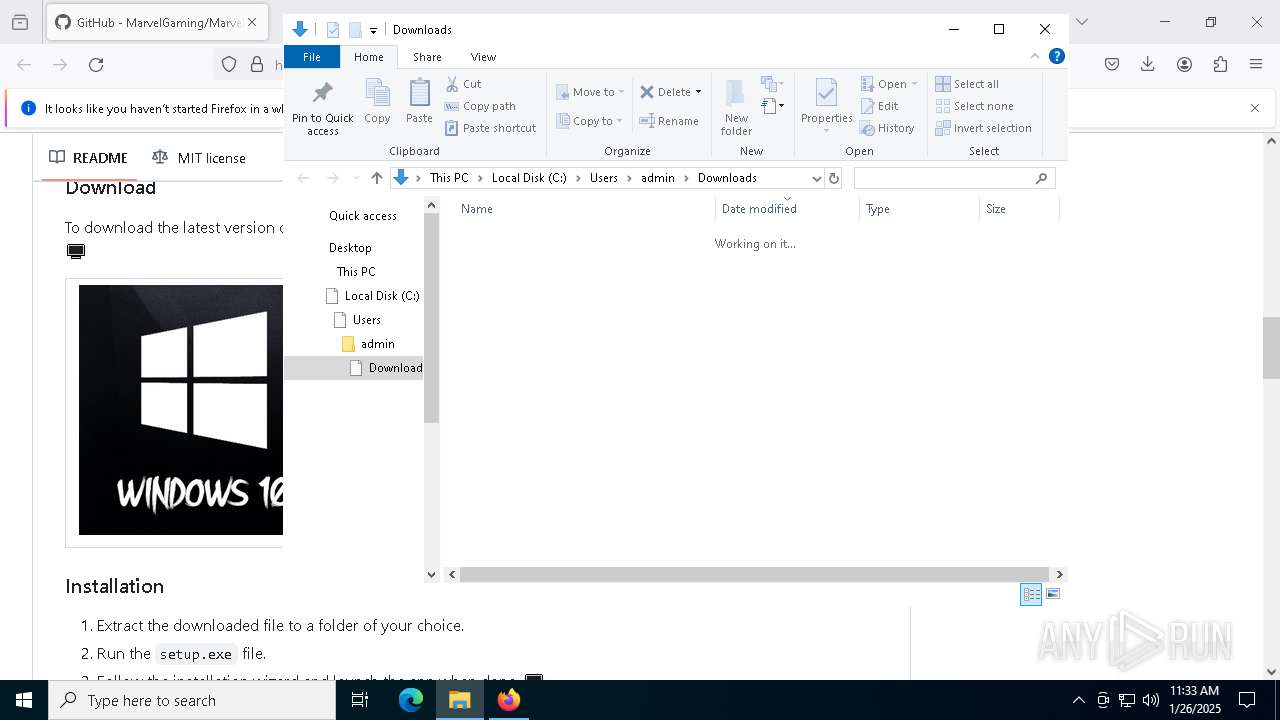Expand the Delete options arrow
The height and width of the screenshot is (720, 1280).
698,92
